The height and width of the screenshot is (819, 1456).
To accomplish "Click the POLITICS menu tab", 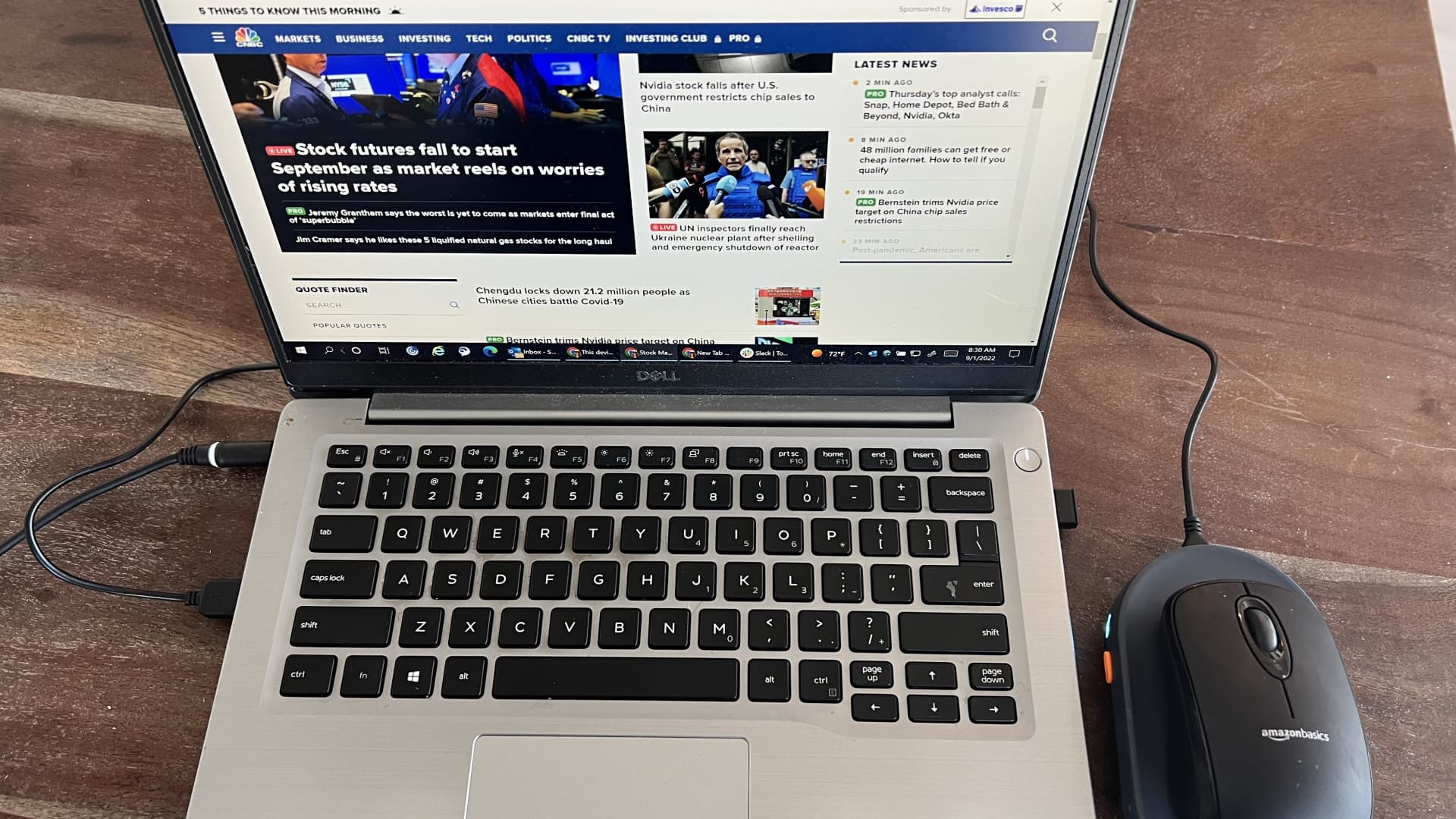I will (530, 38).
